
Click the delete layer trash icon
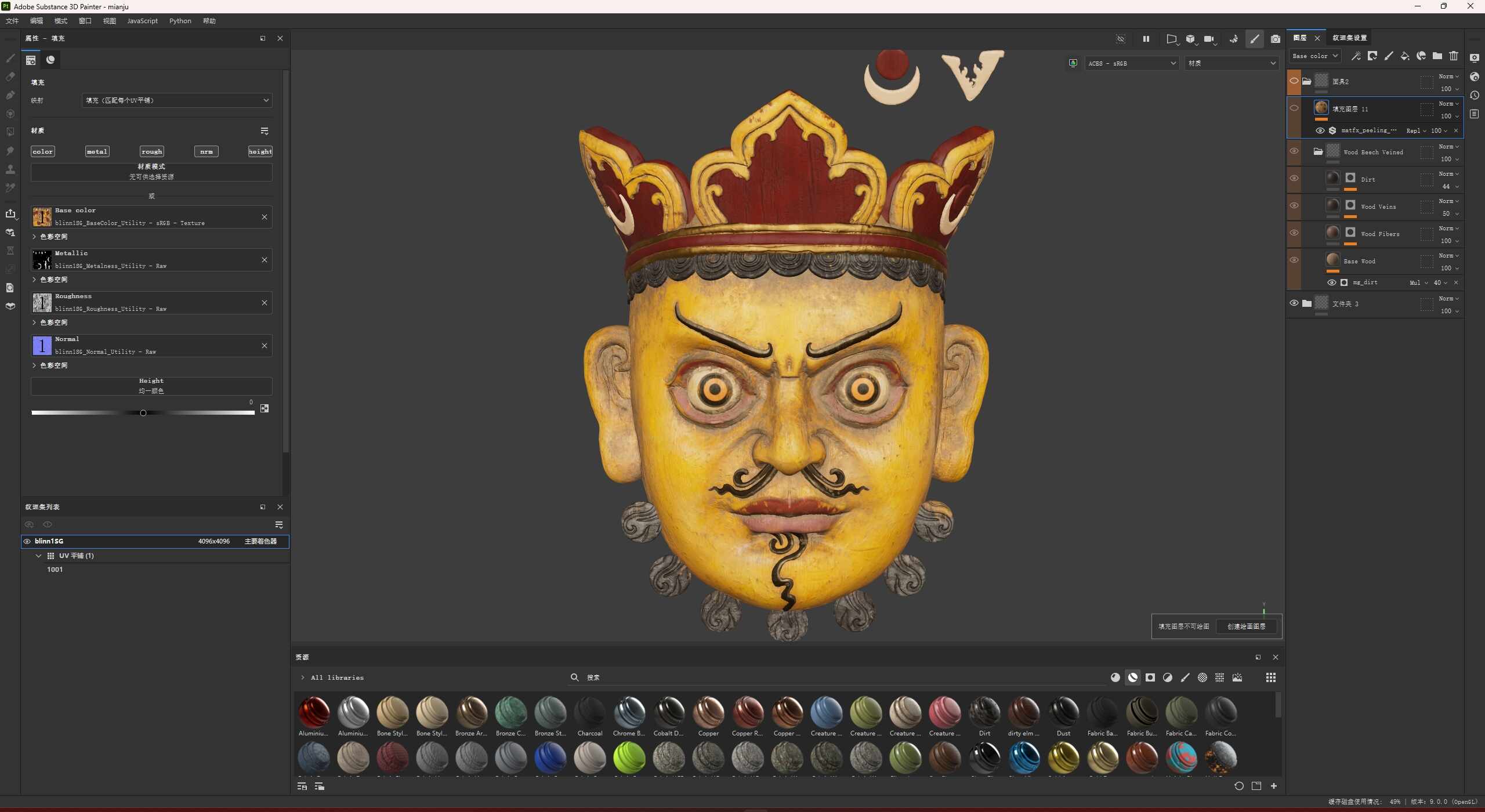[1453, 56]
